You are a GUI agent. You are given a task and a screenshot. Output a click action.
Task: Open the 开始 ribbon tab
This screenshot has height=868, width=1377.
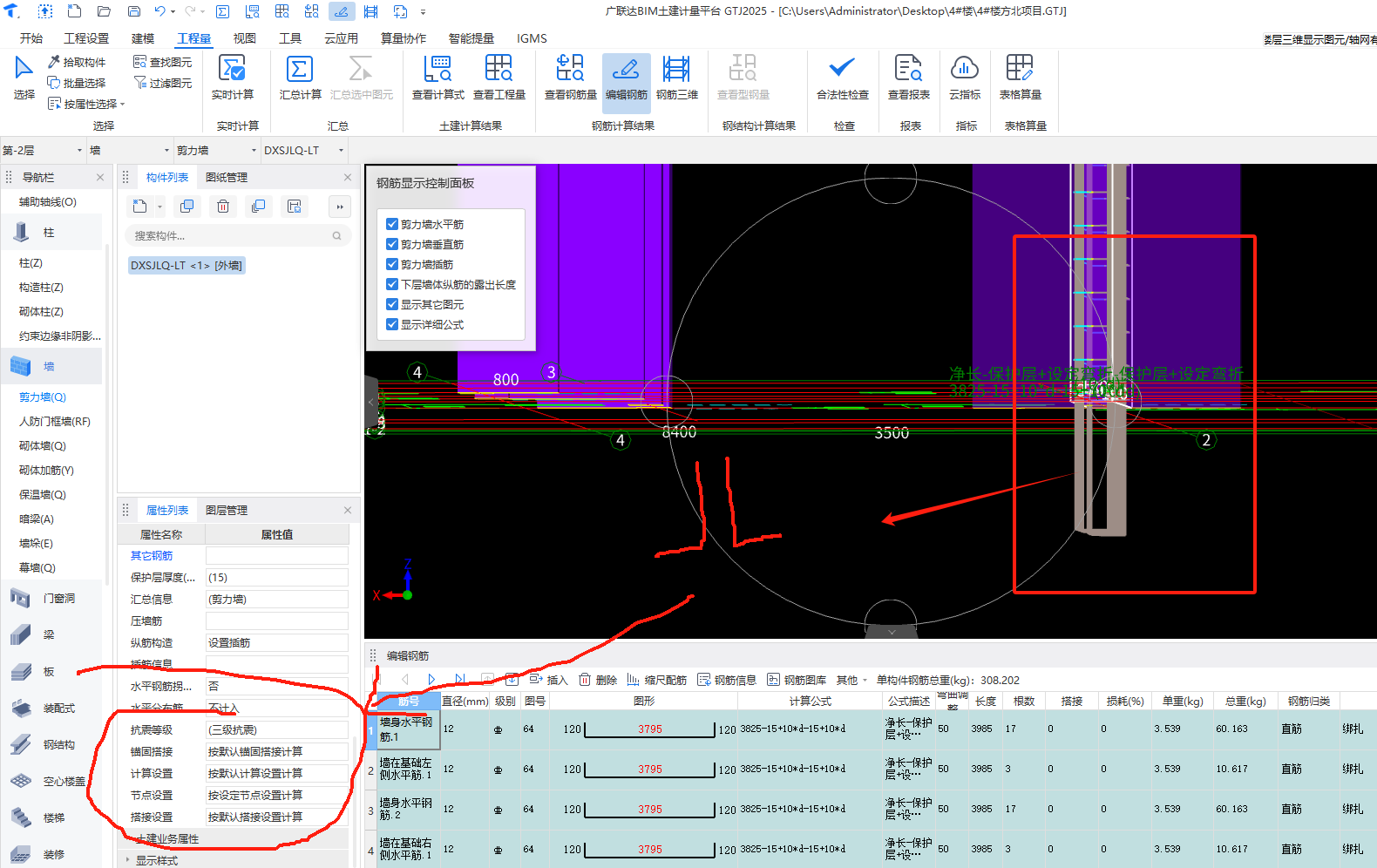point(31,38)
